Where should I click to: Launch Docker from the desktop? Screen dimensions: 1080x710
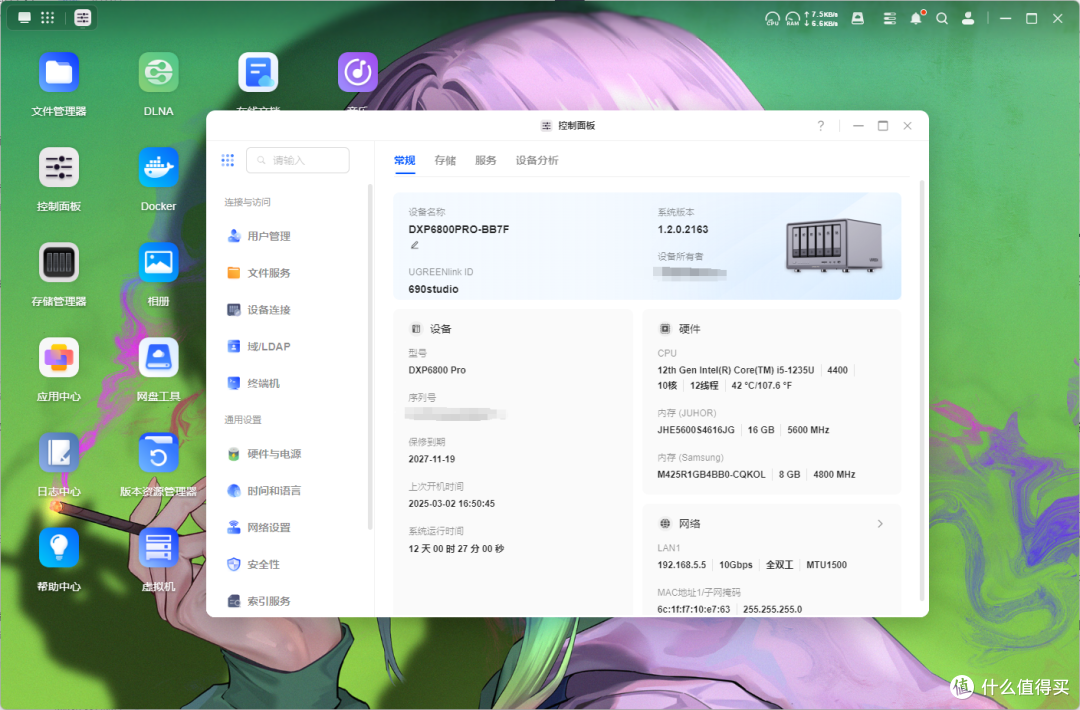158,167
